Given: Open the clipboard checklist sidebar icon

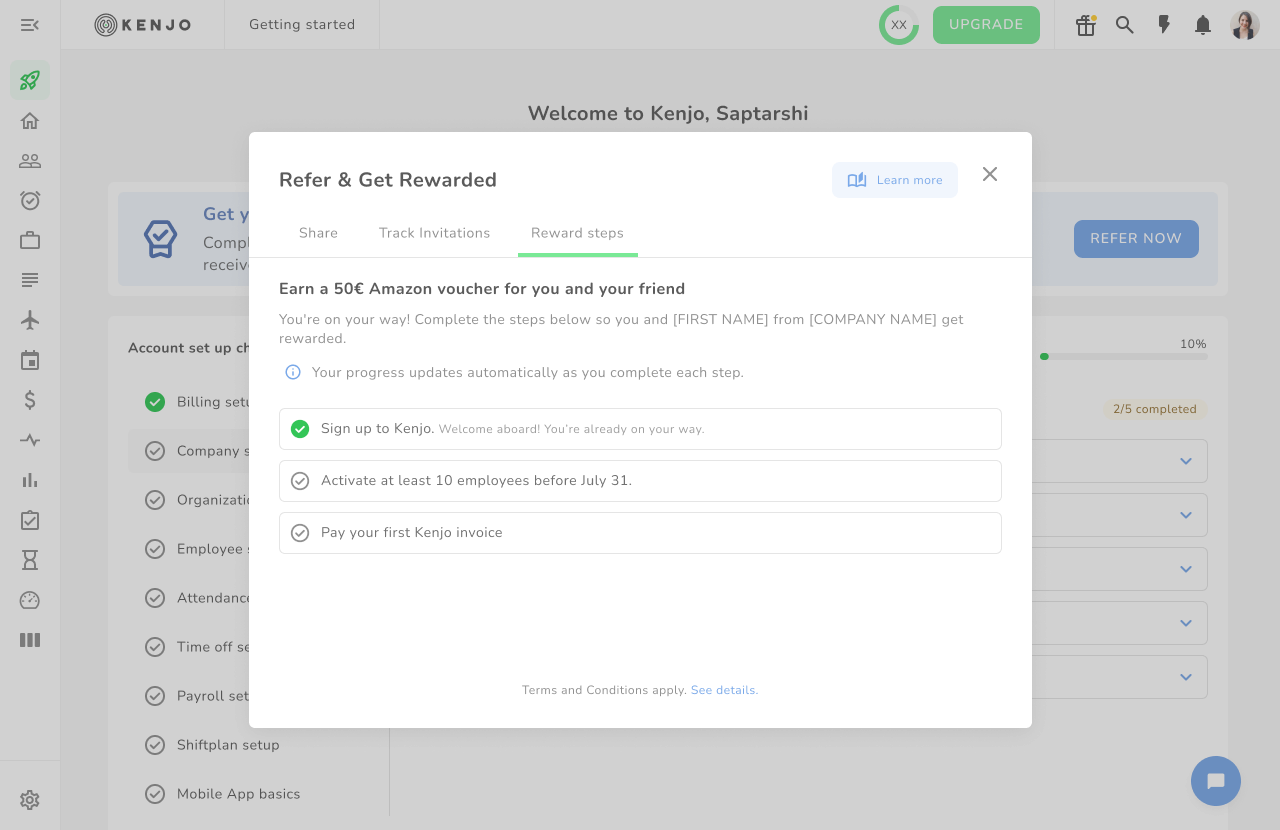Looking at the screenshot, I should 30,520.
